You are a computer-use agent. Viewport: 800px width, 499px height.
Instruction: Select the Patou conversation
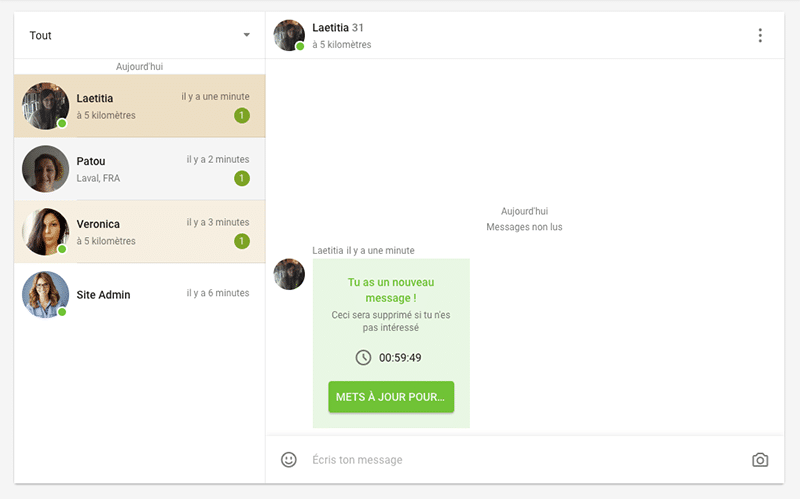[140, 168]
